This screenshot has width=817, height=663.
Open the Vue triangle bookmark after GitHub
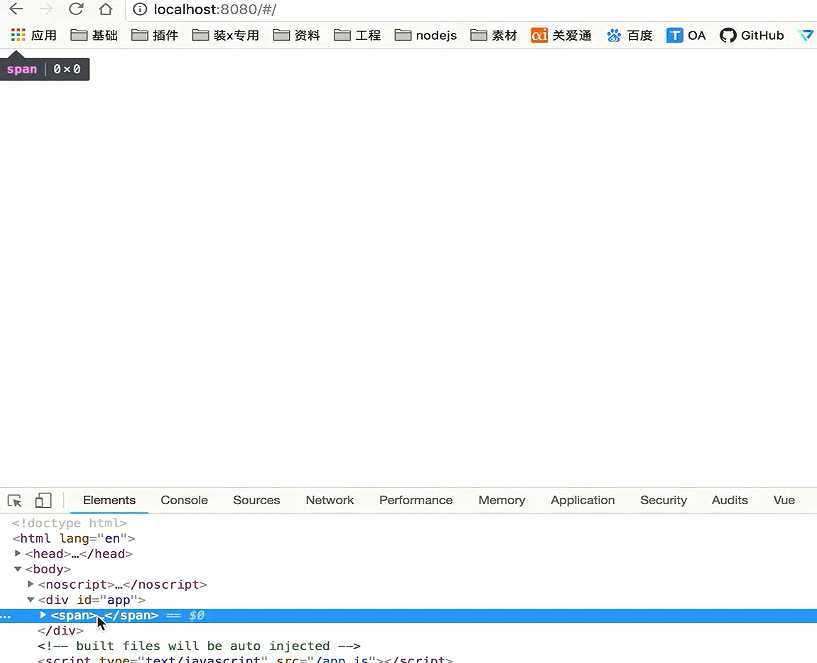pos(806,35)
